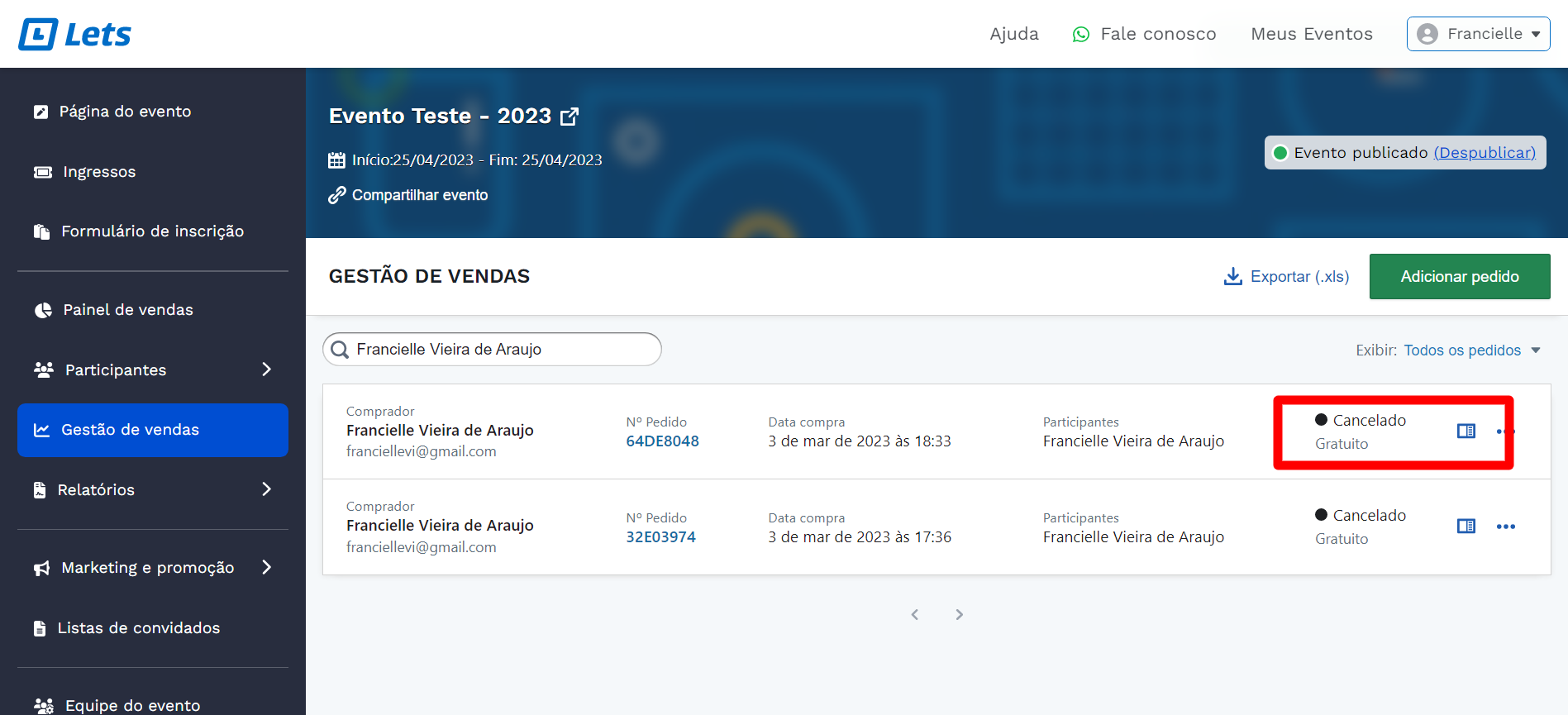Expand the Participantes sidebar submenu
The height and width of the screenshot is (715, 1568).
[x=266, y=369]
